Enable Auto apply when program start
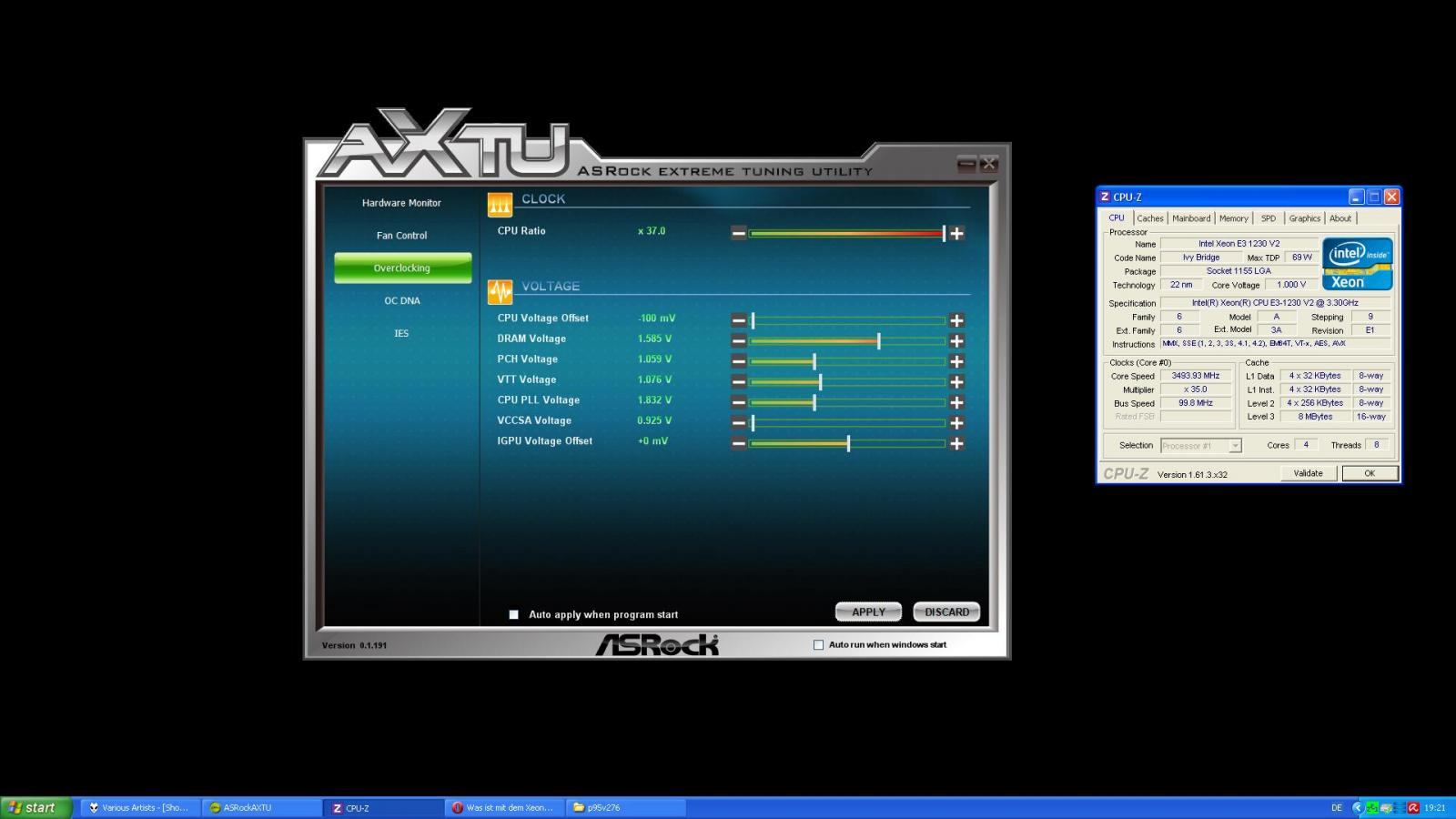The height and width of the screenshot is (819, 1456). click(513, 615)
